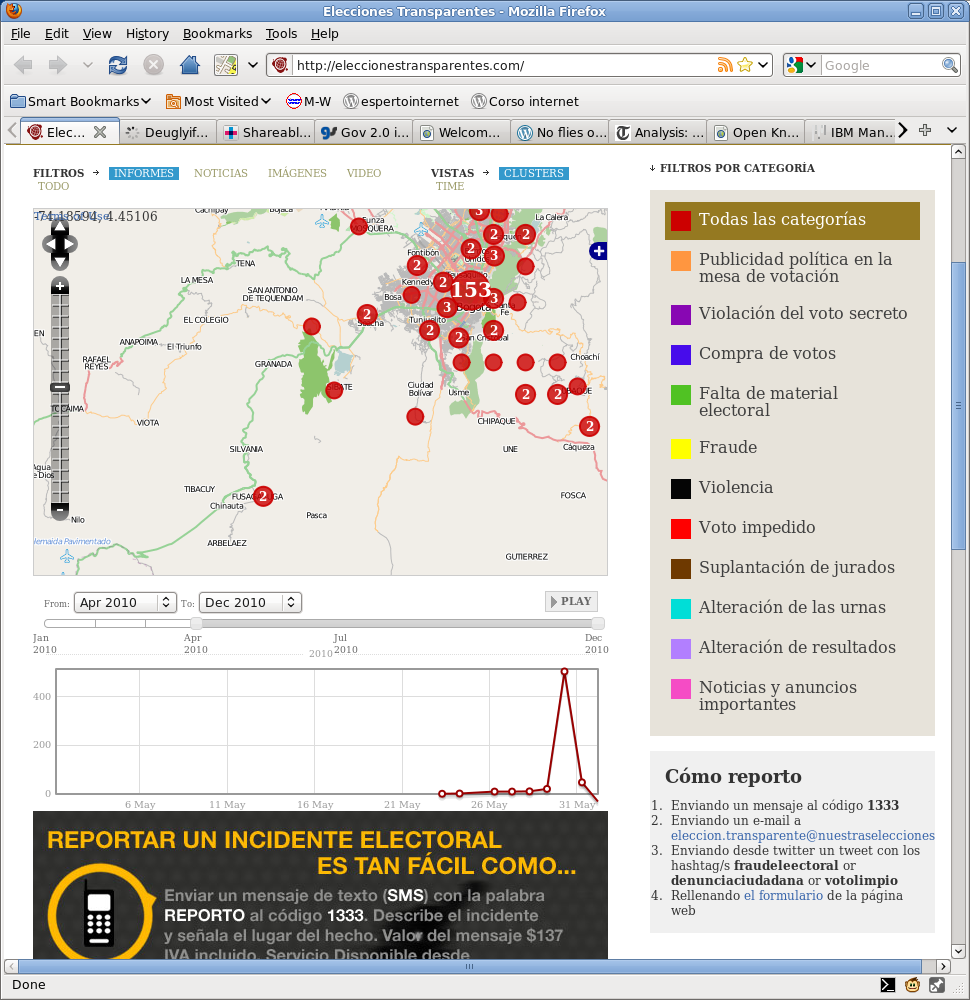Select the TODO filter
The image size is (970, 1000).
pyautogui.click(x=54, y=186)
